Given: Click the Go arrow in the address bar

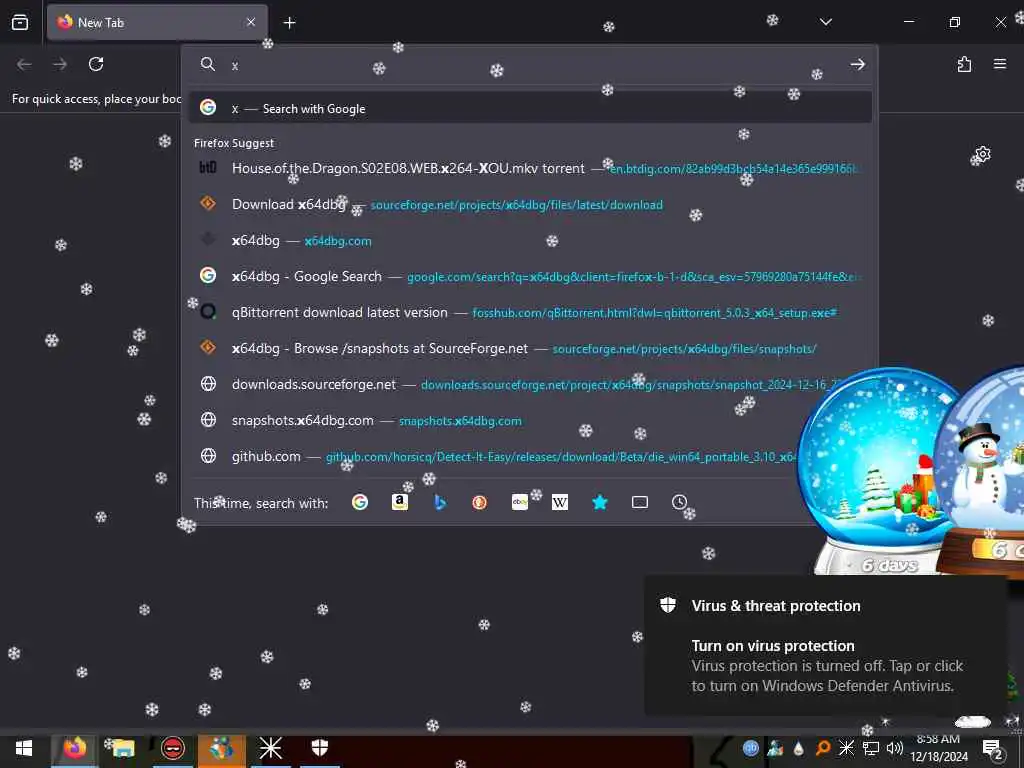Looking at the screenshot, I should 857,64.
